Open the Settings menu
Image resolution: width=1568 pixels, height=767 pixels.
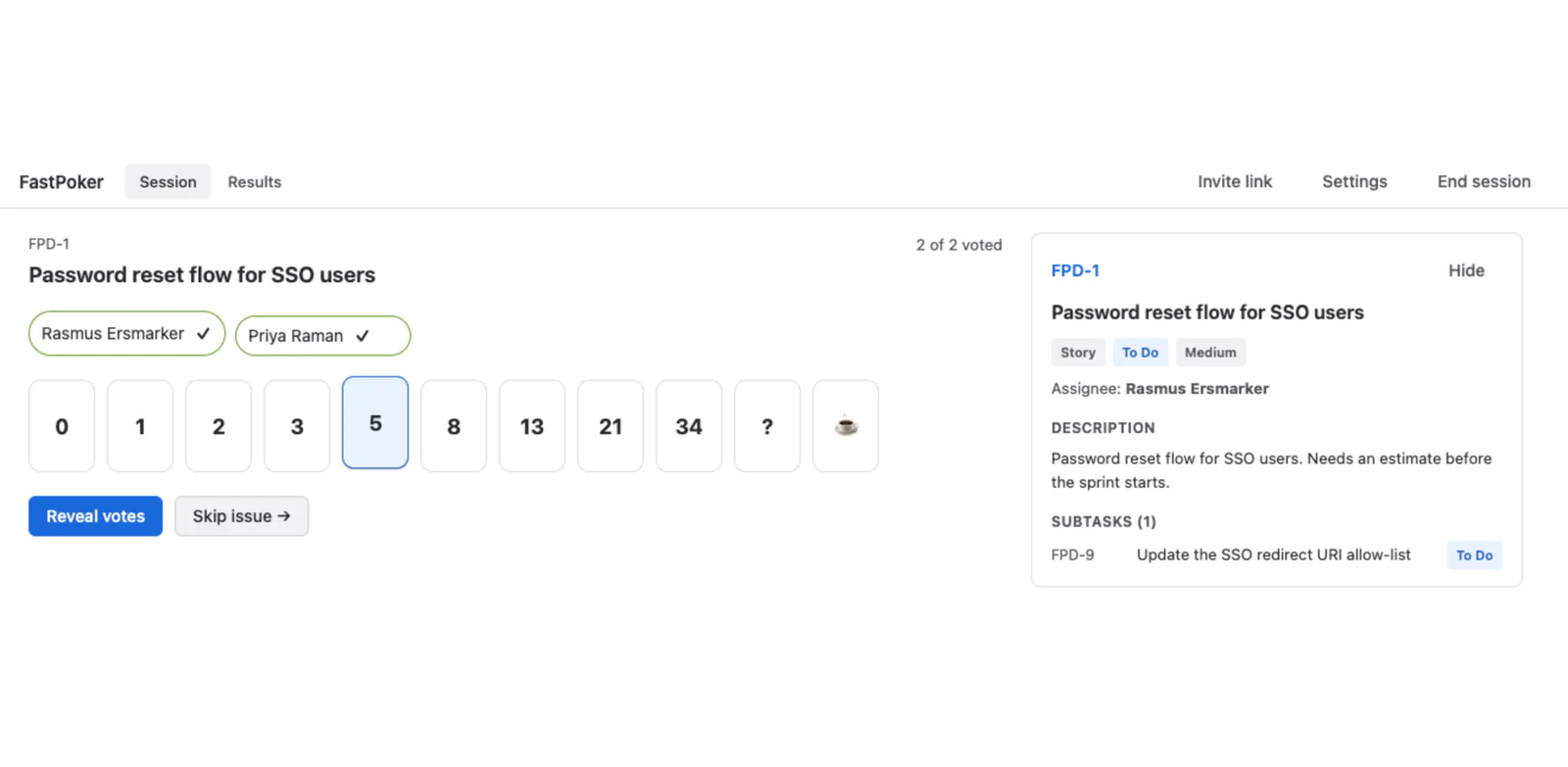point(1354,181)
